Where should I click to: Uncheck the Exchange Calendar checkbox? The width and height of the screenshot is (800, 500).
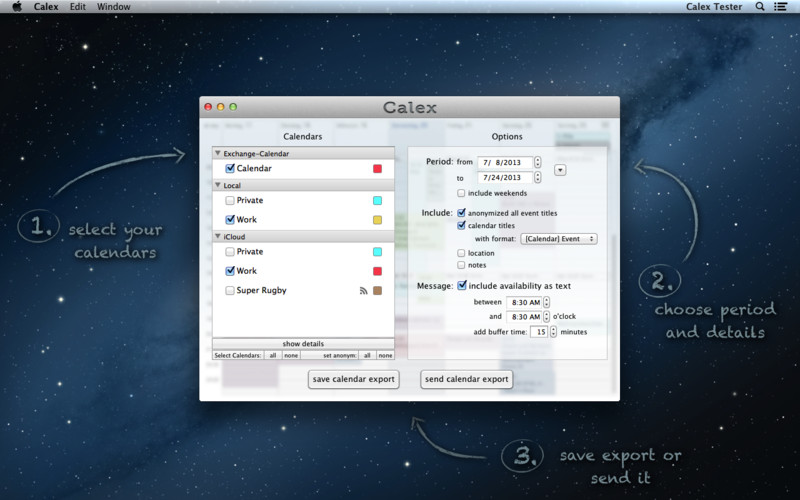pos(230,168)
